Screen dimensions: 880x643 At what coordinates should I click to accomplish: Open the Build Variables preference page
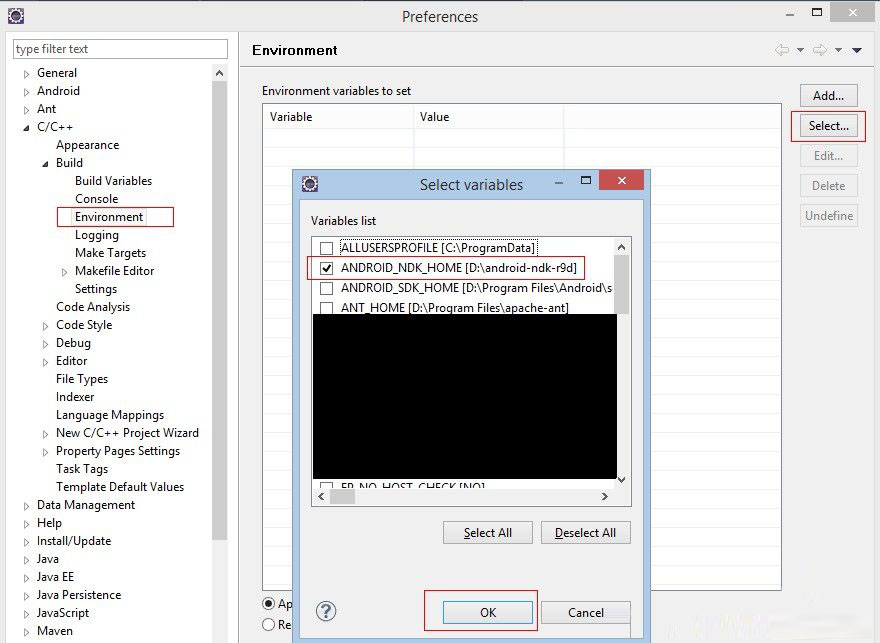coord(113,181)
